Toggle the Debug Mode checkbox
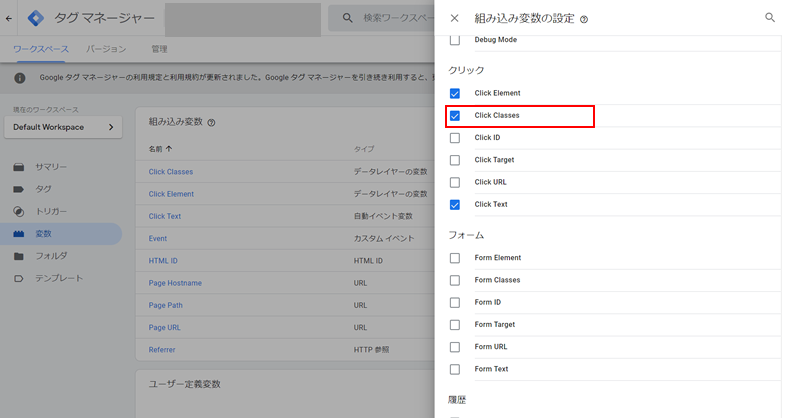Screen dimensions: 786x418 pos(455,40)
